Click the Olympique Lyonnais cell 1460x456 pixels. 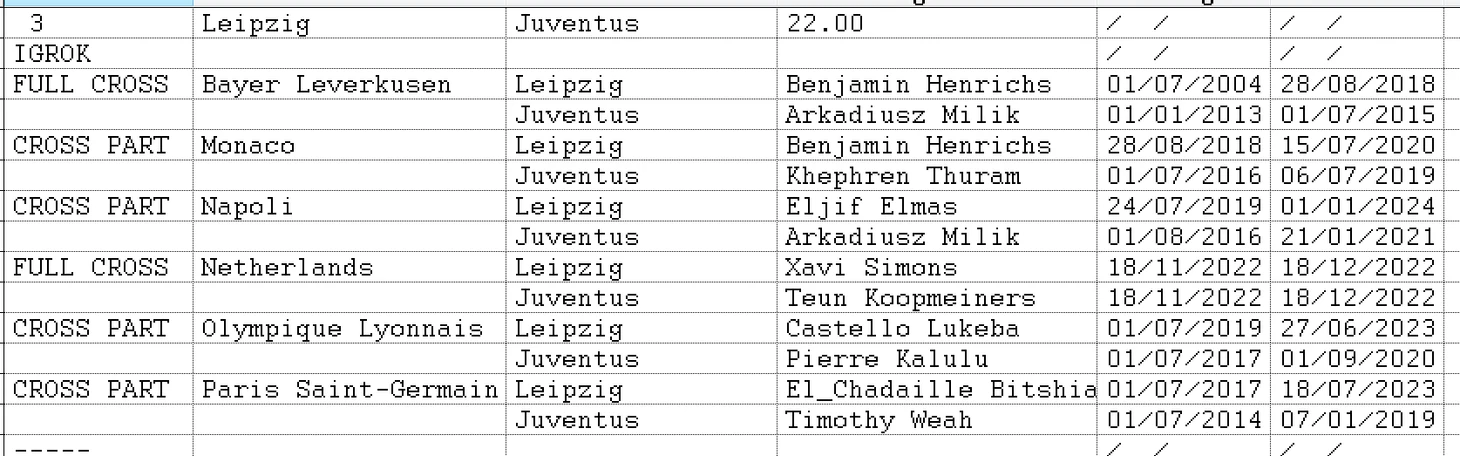point(349,328)
